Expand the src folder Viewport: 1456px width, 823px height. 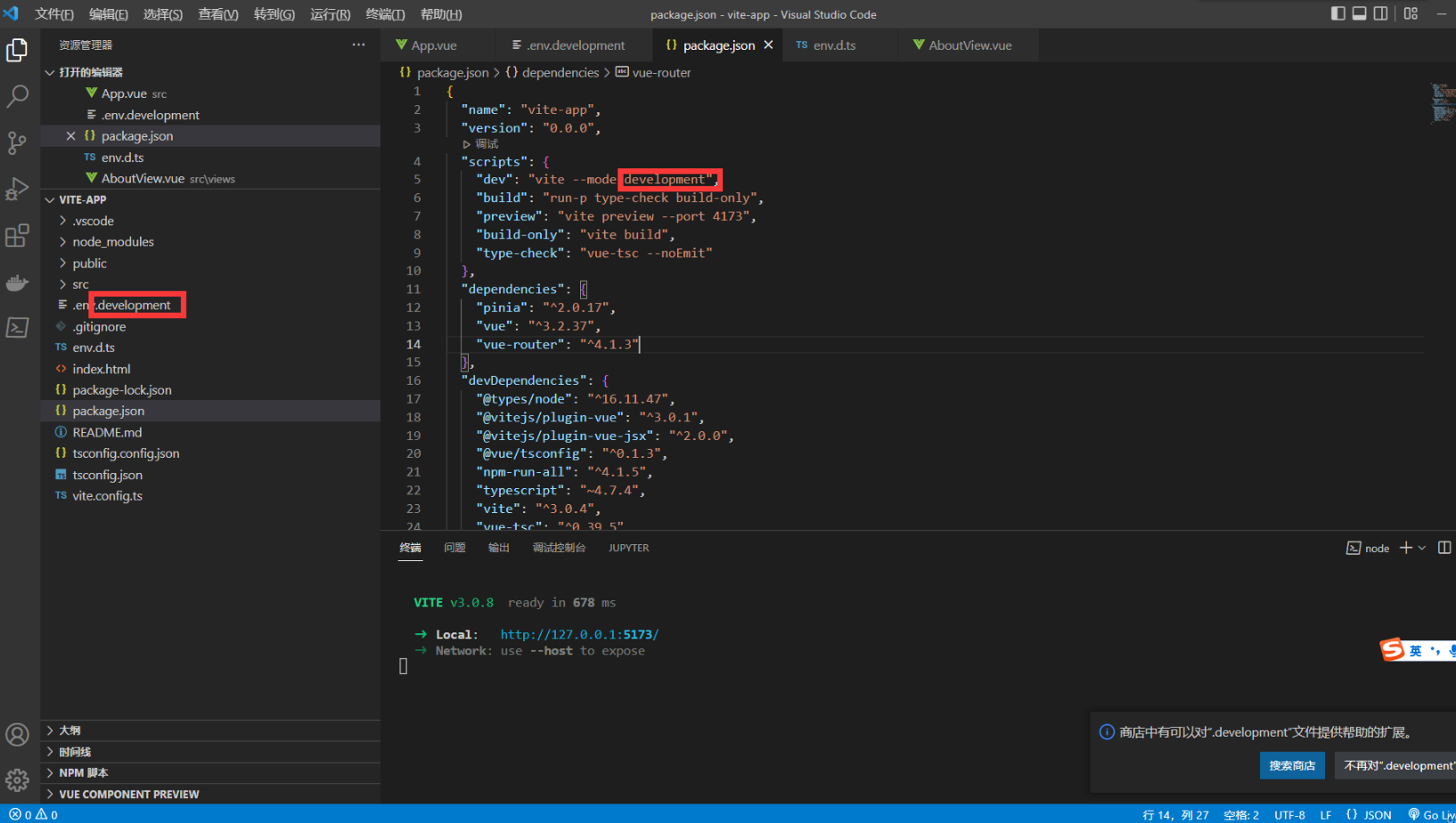[x=80, y=284]
